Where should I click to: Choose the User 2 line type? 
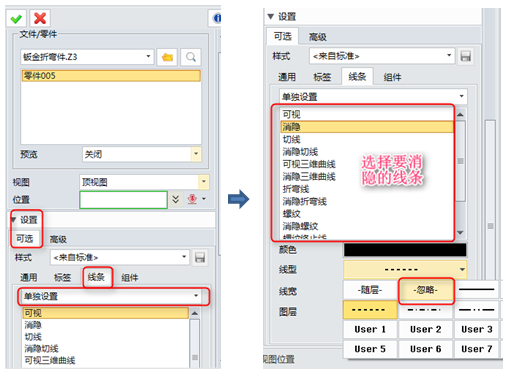click(x=426, y=329)
